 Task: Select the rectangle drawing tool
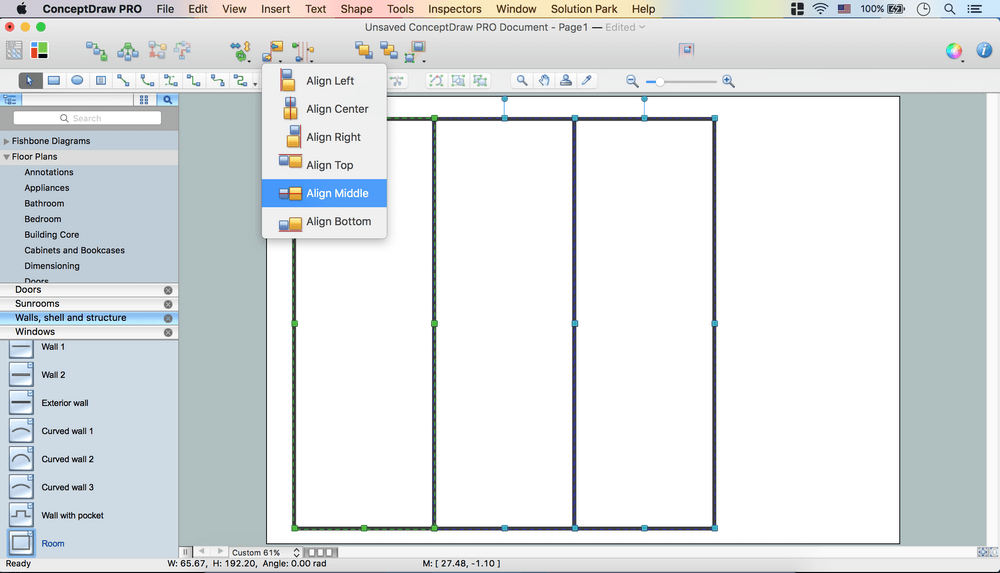[54, 81]
